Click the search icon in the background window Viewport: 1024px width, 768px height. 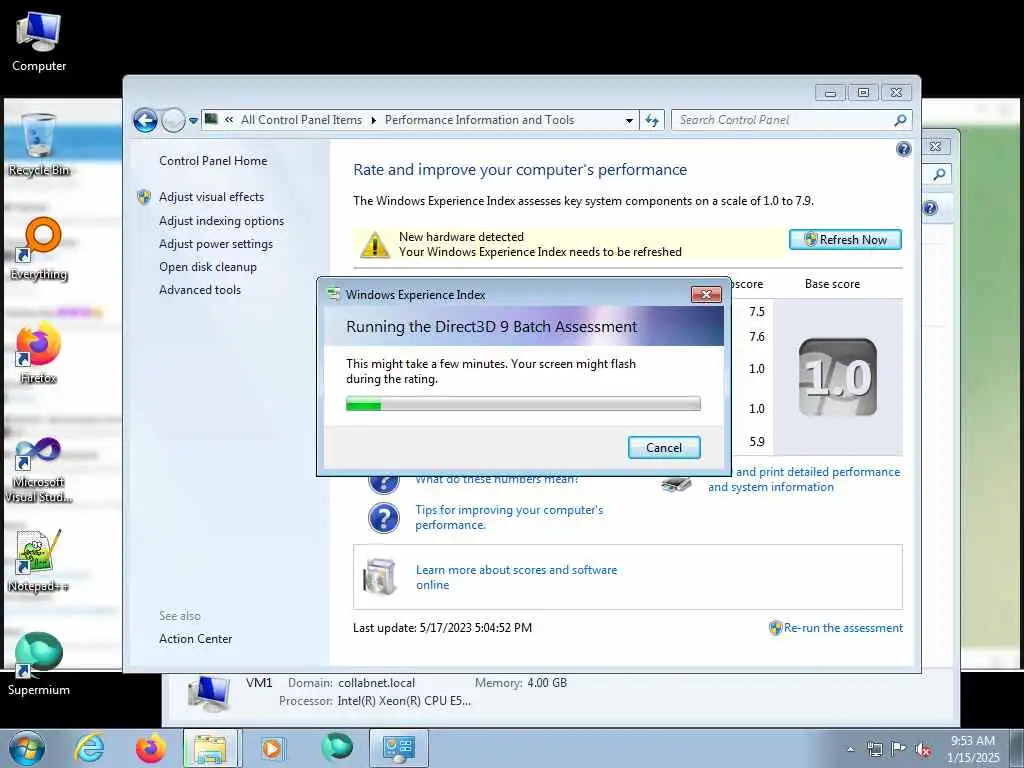click(939, 174)
